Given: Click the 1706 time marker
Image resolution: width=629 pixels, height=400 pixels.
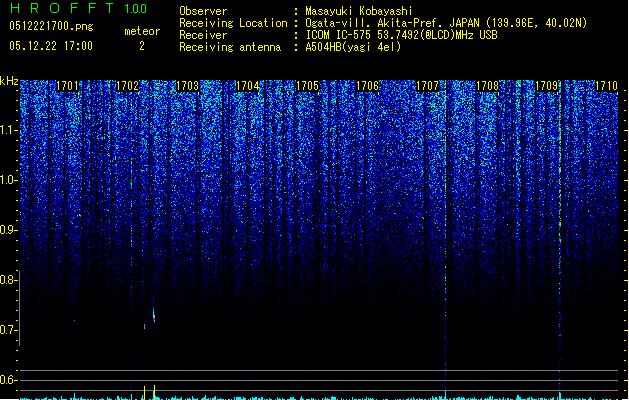Looking at the screenshot, I should click(x=367, y=86).
